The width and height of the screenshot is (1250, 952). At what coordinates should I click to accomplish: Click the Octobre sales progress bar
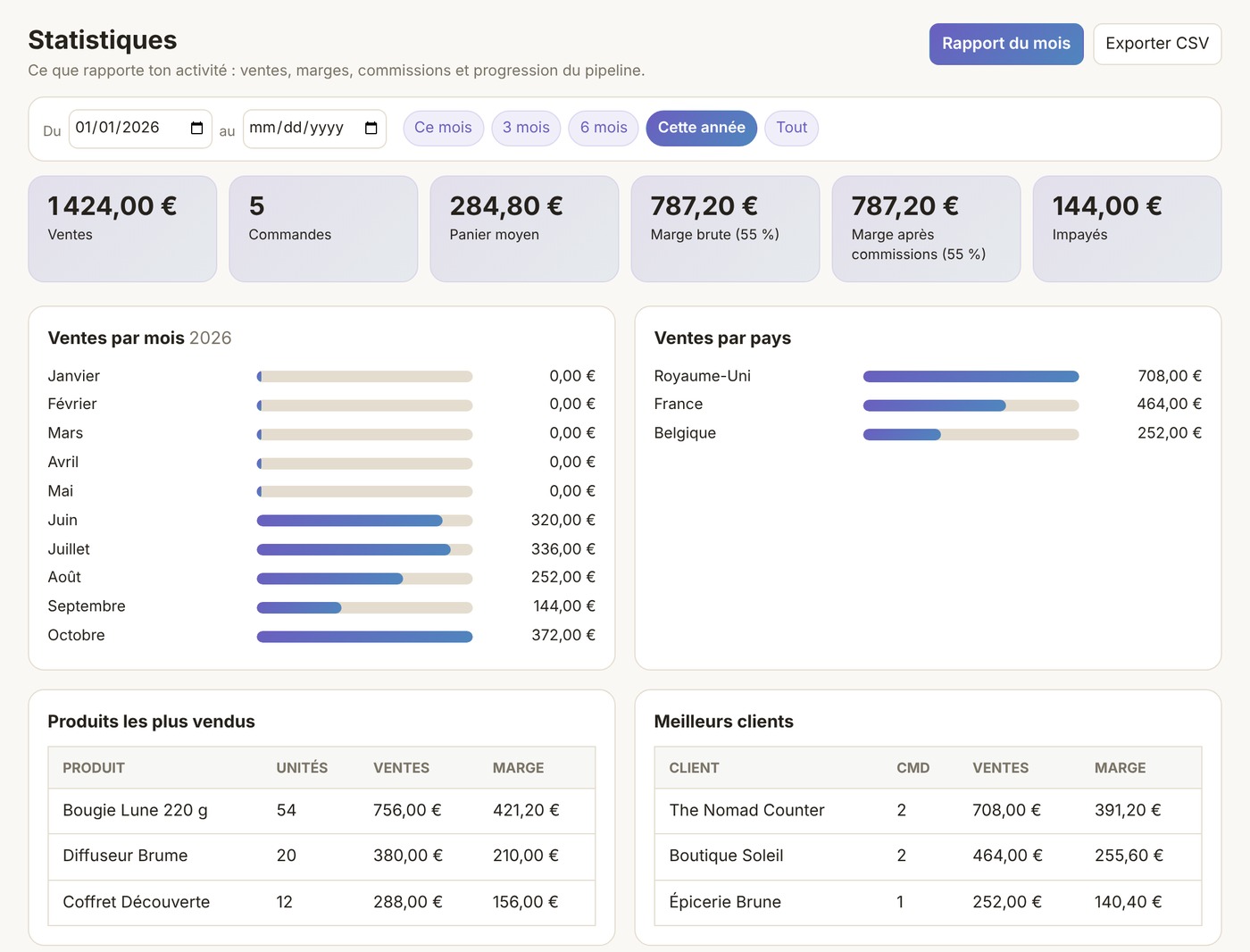click(x=364, y=637)
